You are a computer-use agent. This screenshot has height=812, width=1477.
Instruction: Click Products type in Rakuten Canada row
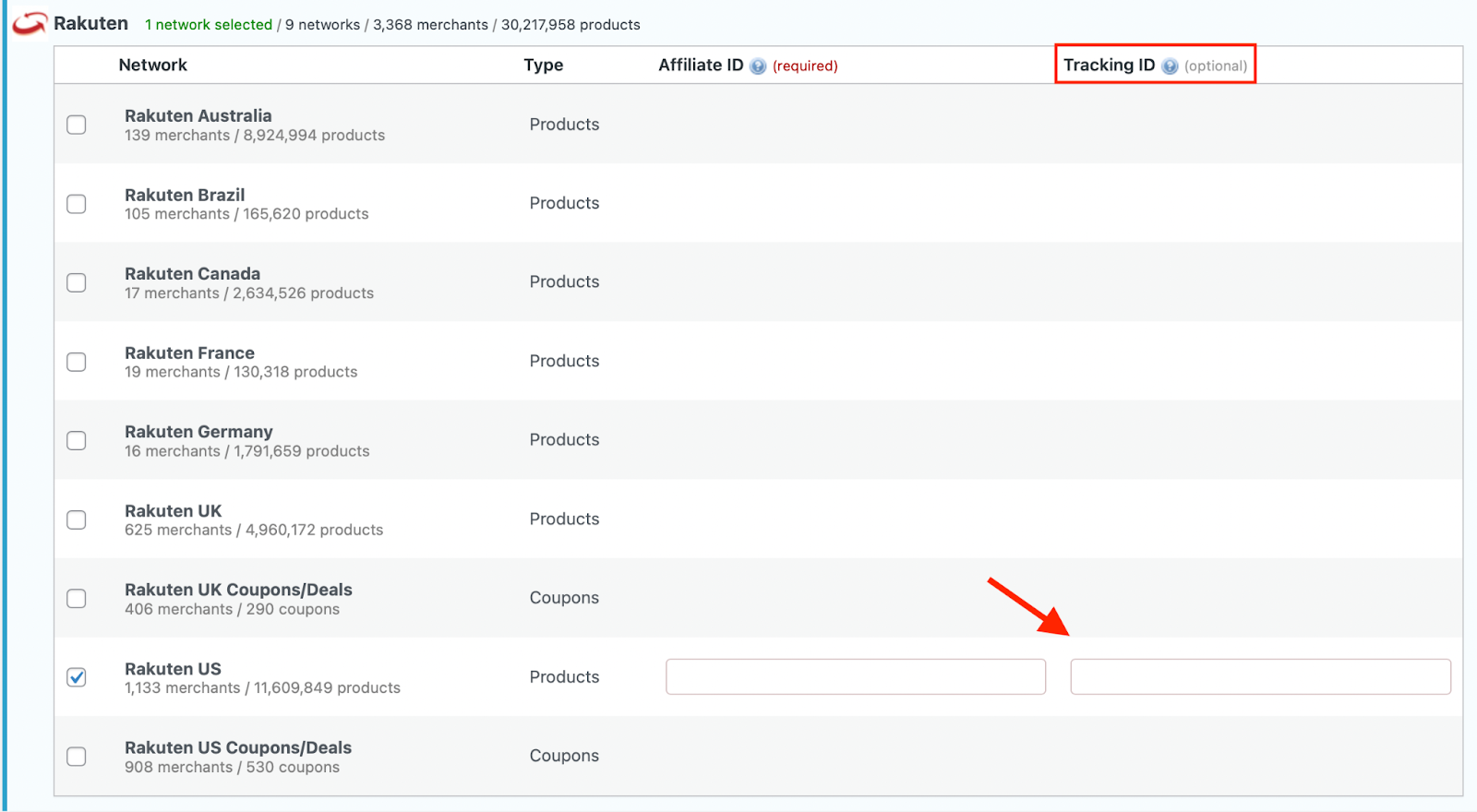pos(564,281)
